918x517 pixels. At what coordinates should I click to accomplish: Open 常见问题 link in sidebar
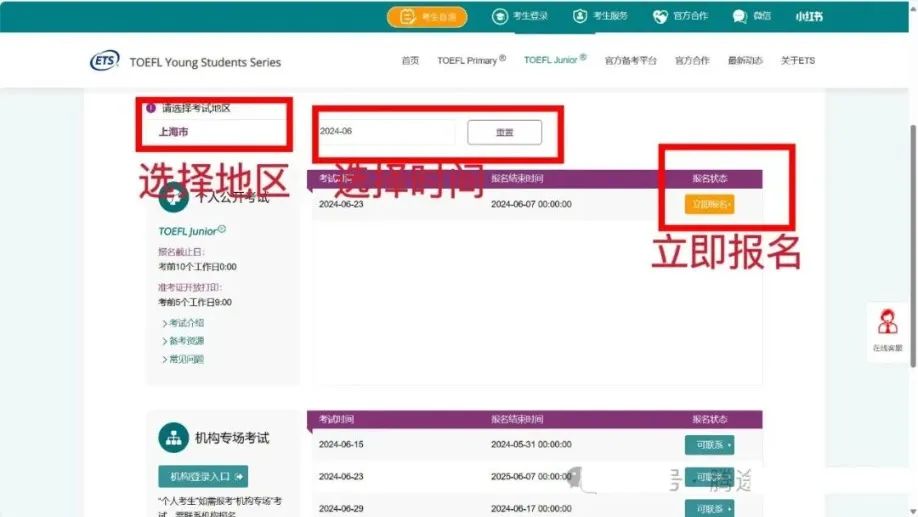tap(186, 359)
